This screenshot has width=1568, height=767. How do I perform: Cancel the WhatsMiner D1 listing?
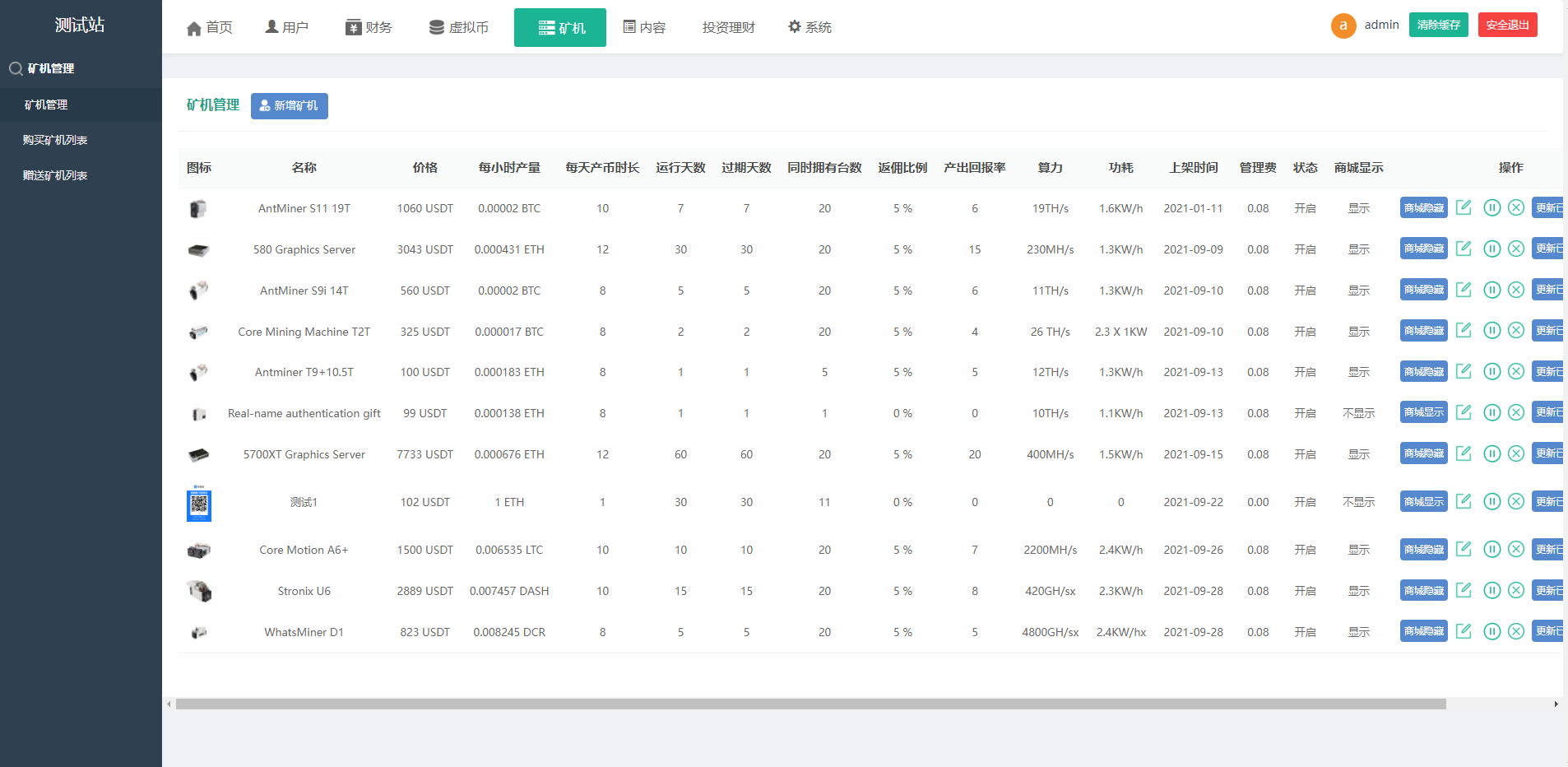click(x=1517, y=631)
